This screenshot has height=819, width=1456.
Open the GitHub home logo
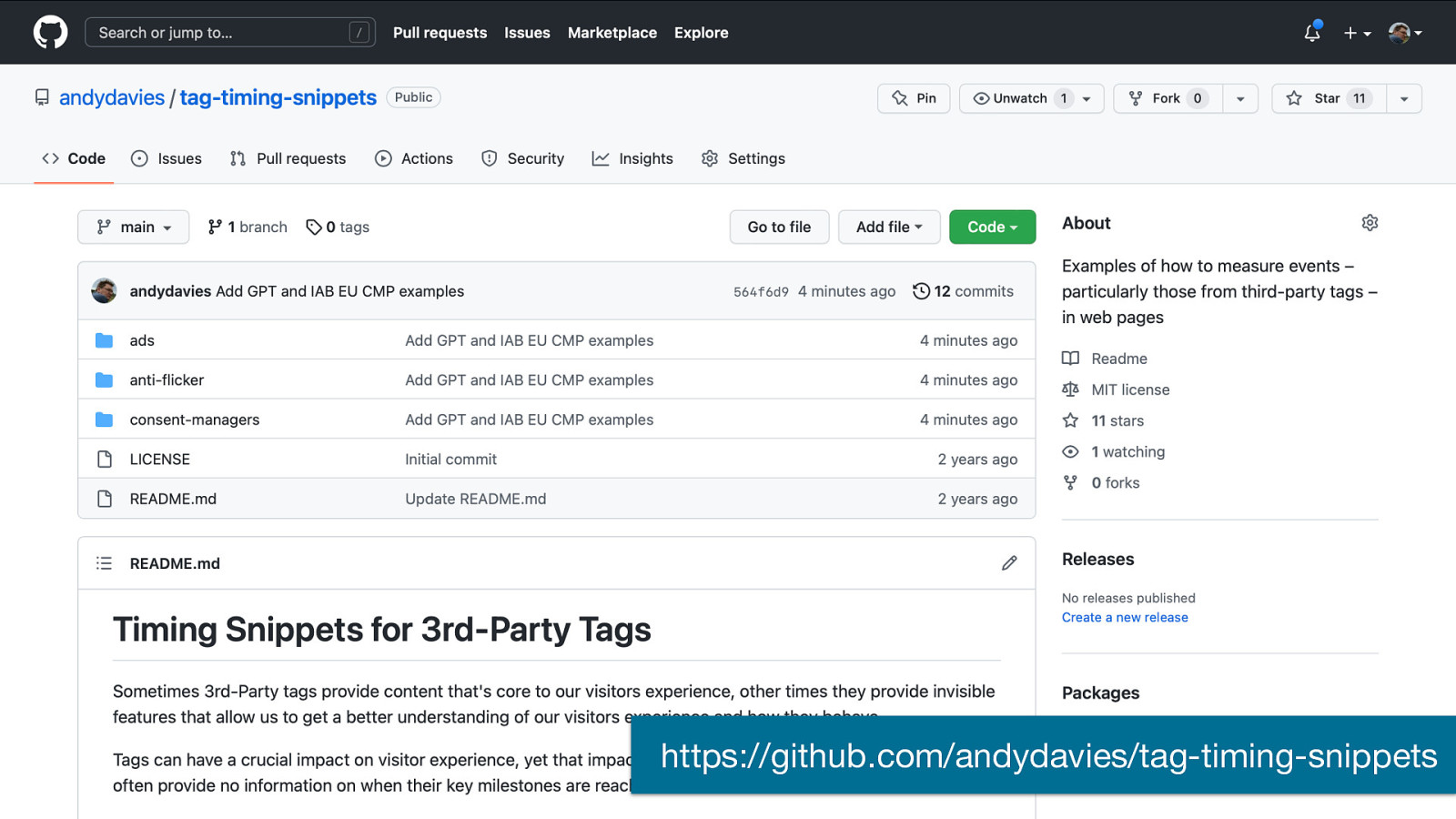[x=50, y=33]
